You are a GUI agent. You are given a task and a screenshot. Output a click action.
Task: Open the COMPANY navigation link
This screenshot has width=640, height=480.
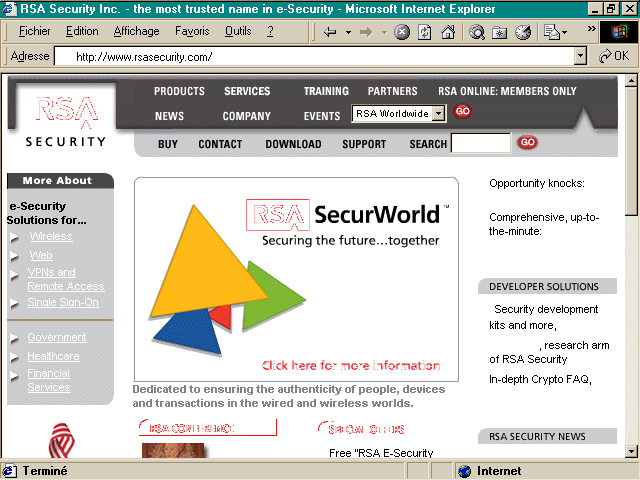247,116
